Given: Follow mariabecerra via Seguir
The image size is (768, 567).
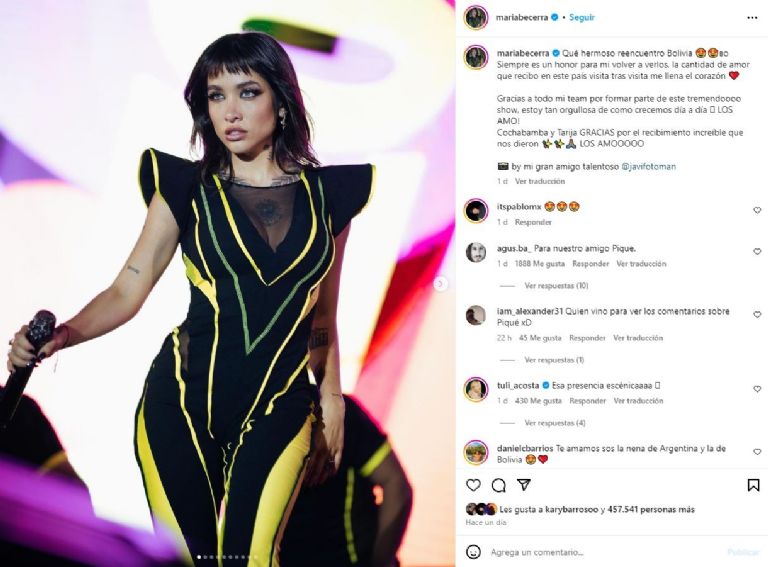Looking at the screenshot, I should pyautogui.click(x=582, y=17).
